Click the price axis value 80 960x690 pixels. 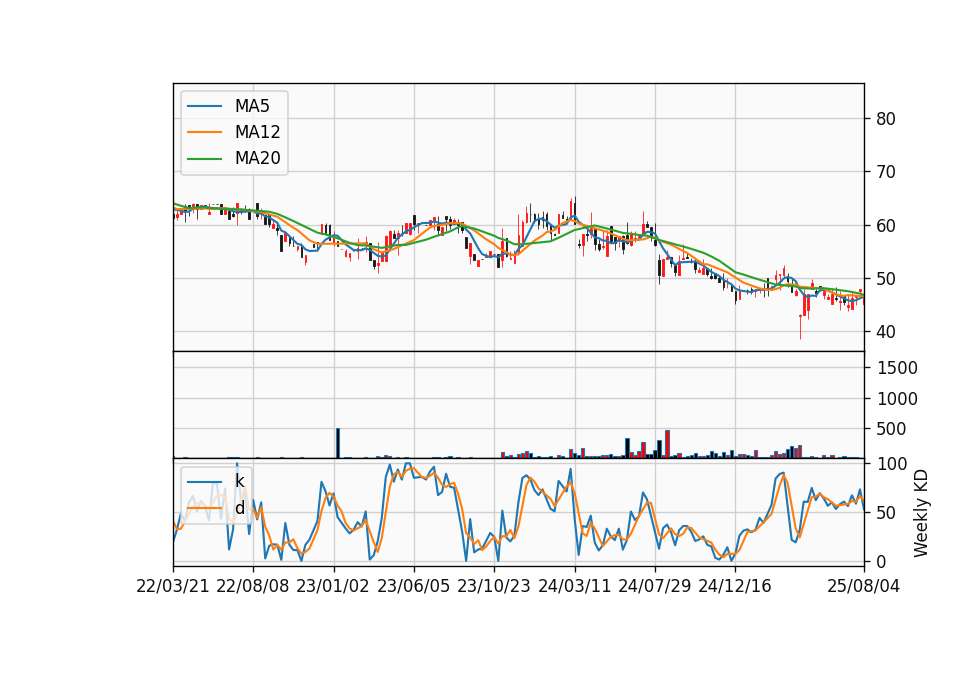pos(885,119)
